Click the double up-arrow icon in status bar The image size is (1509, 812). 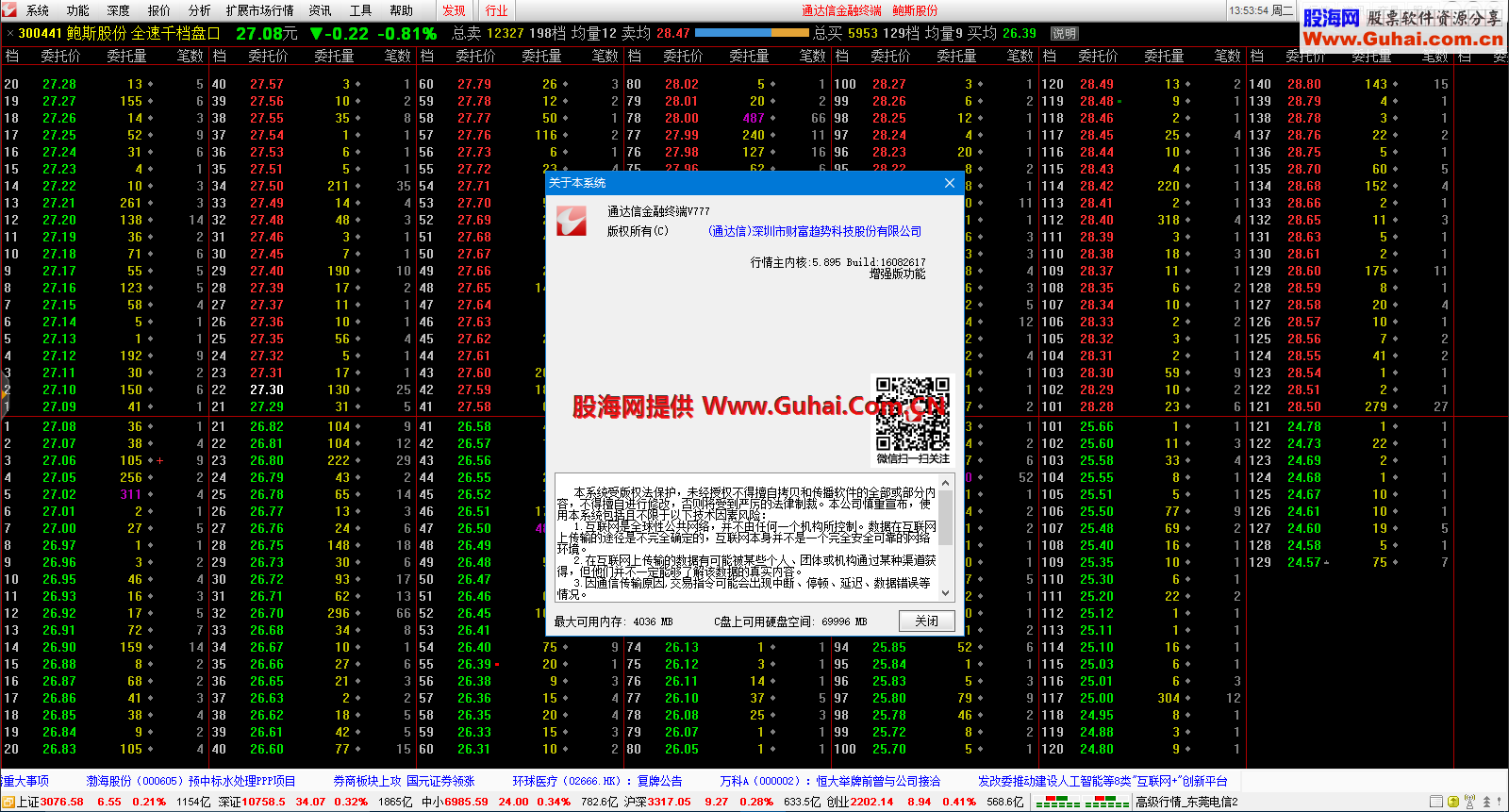tap(1487, 802)
